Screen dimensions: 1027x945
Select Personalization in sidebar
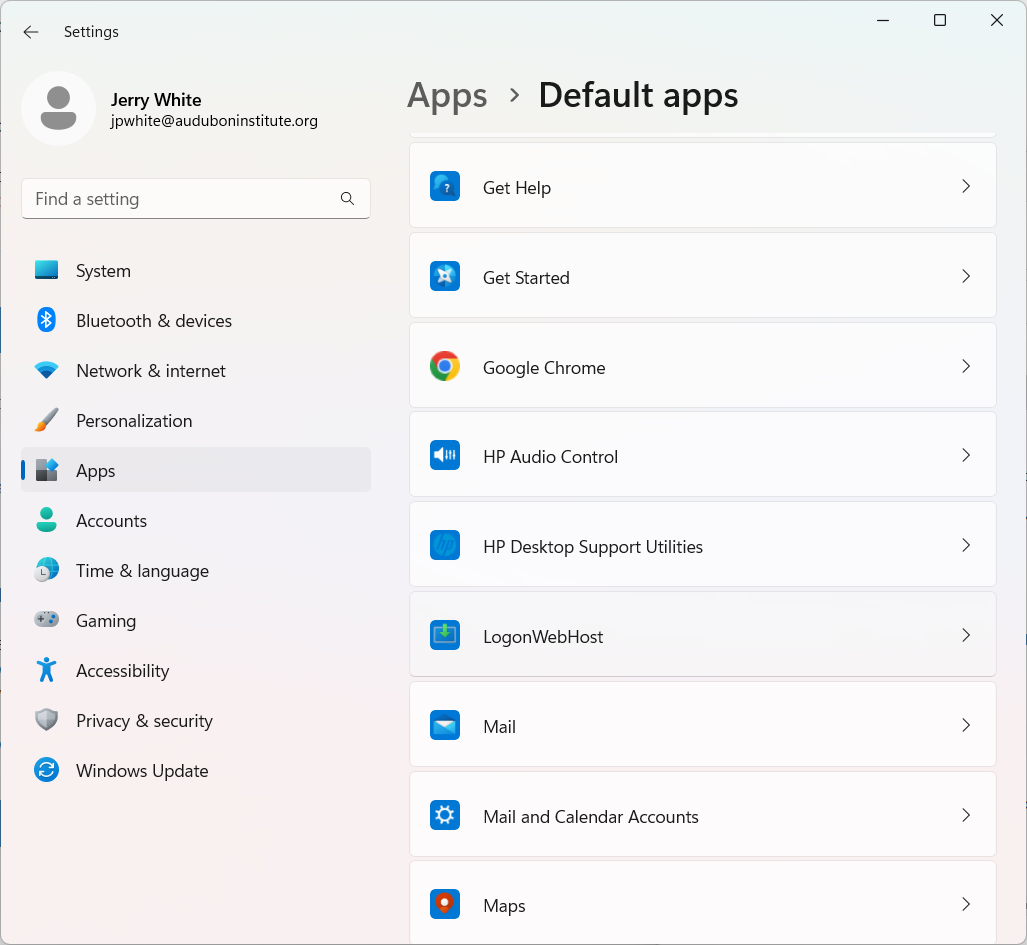tap(134, 421)
